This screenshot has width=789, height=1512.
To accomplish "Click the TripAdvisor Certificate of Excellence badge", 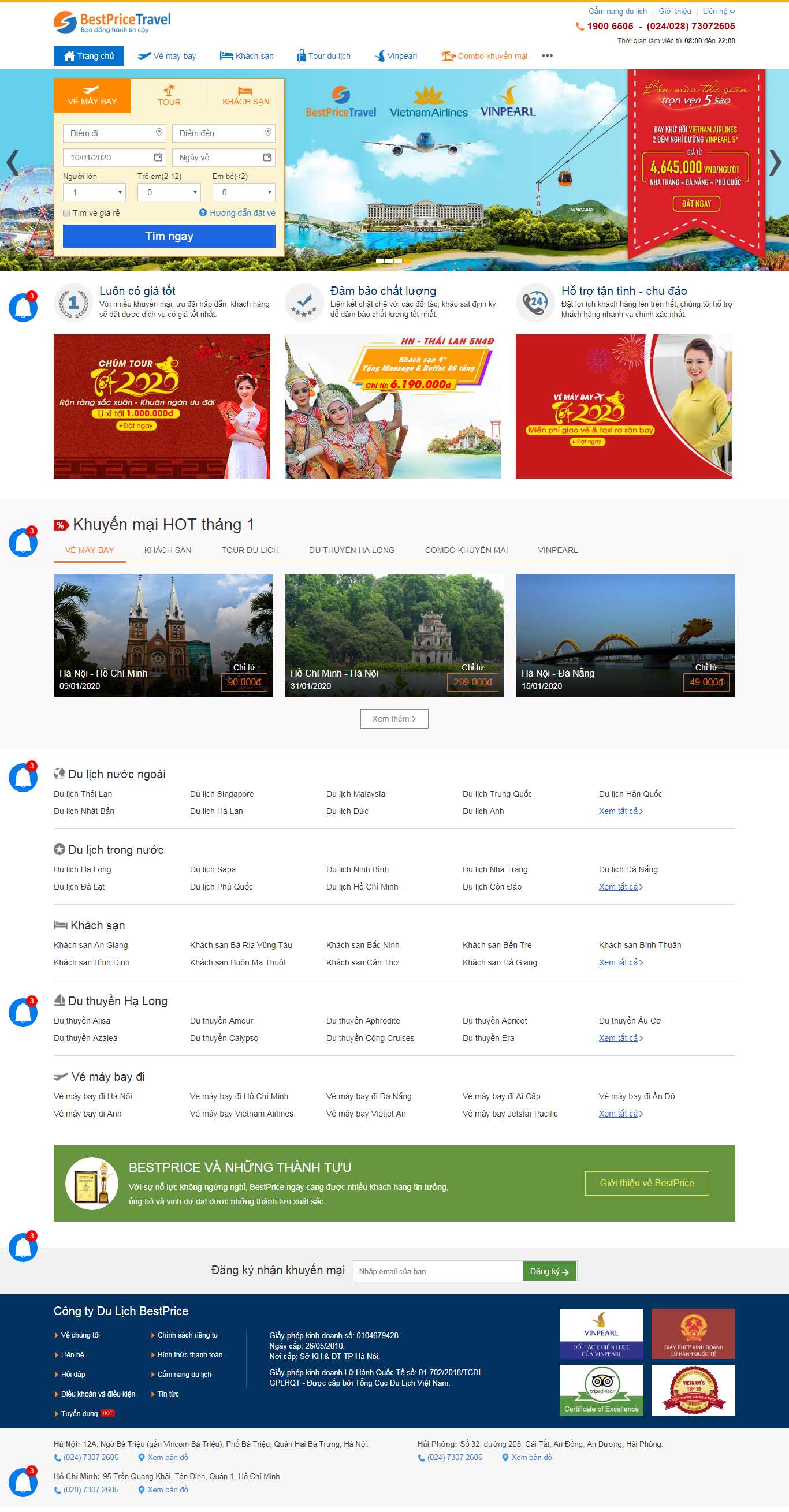I will click(x=601, y=1390).
